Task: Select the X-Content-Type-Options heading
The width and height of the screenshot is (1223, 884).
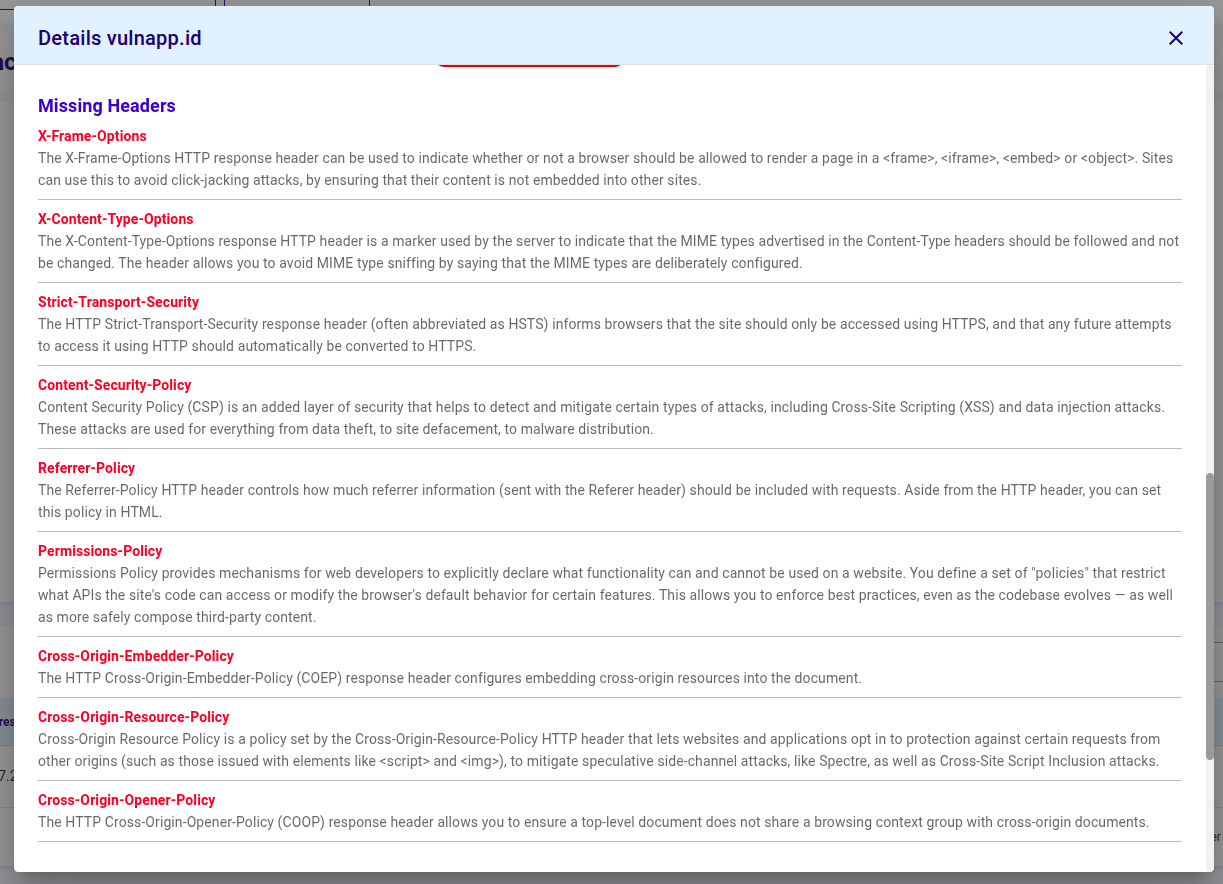Action: click(x=115, y=219)
